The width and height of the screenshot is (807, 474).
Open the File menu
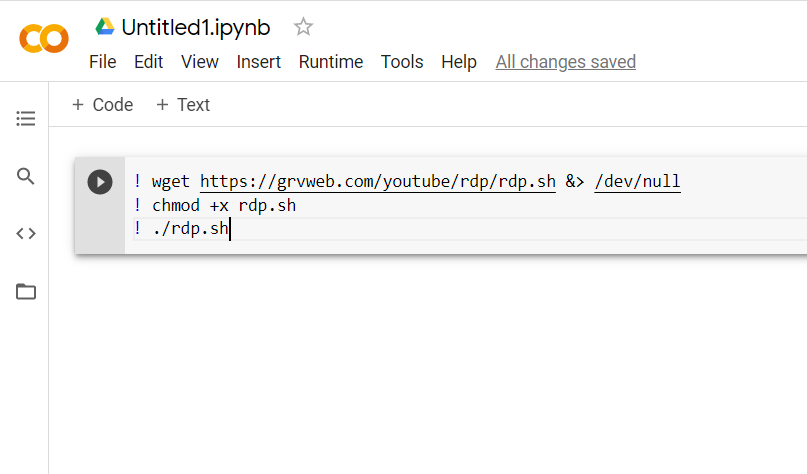click(x=102, y=62)
